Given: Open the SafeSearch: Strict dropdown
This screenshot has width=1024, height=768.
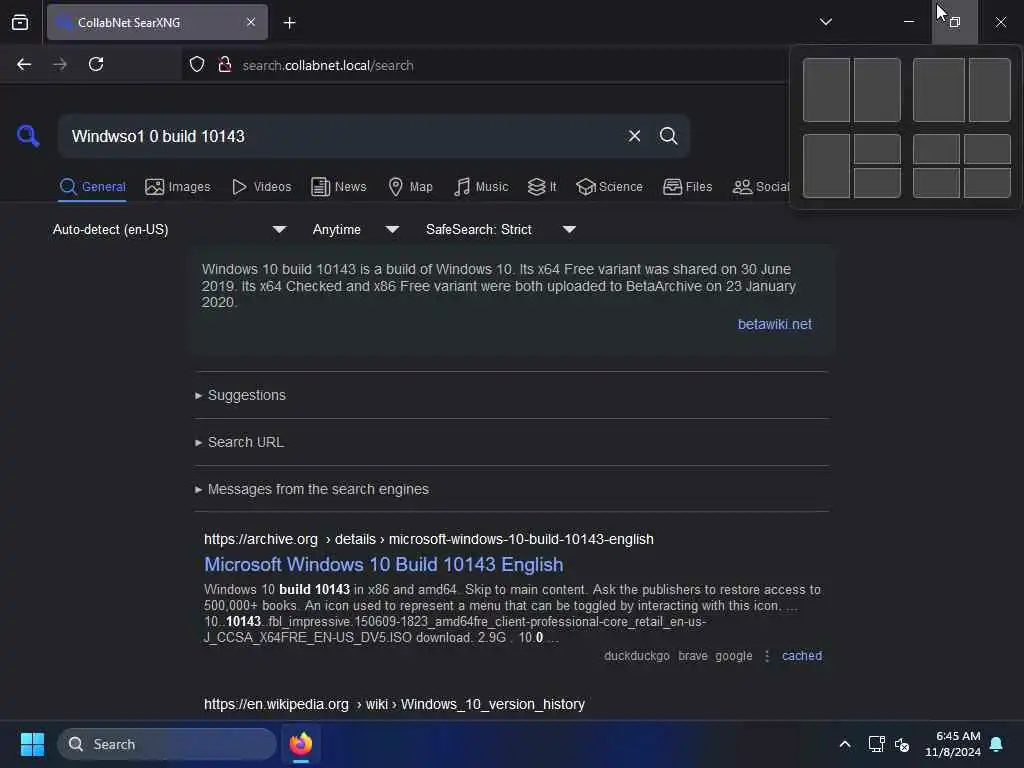Looking at the screenshot, I should pos(500,229).
